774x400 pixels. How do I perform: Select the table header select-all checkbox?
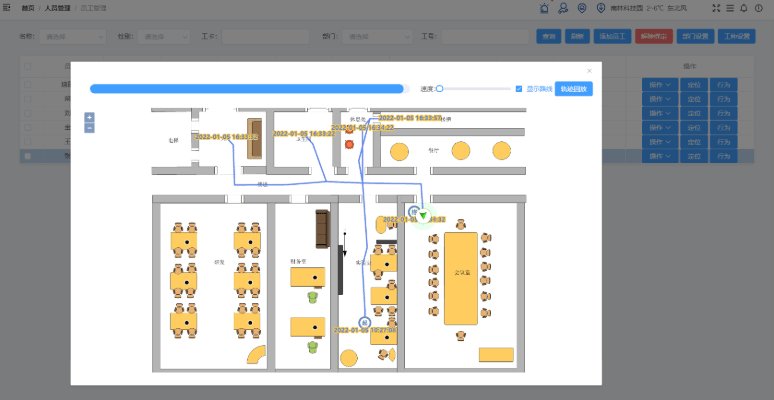[x=28, y=66]
